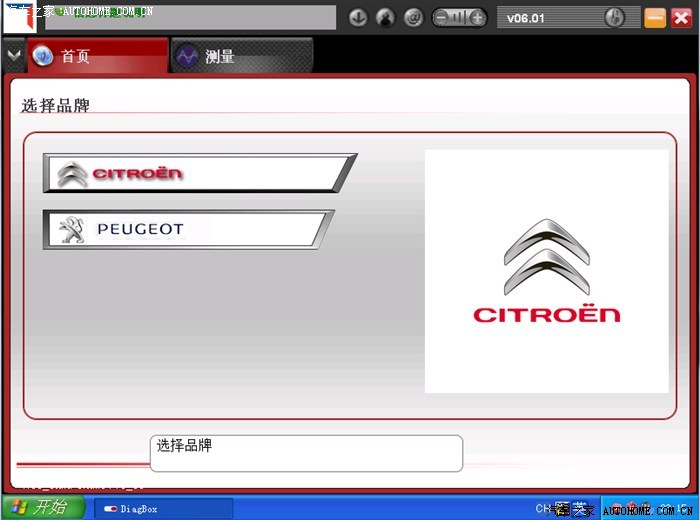Click the CH language indicator in taskbar
700x520 pixels.
click(544, 508)
